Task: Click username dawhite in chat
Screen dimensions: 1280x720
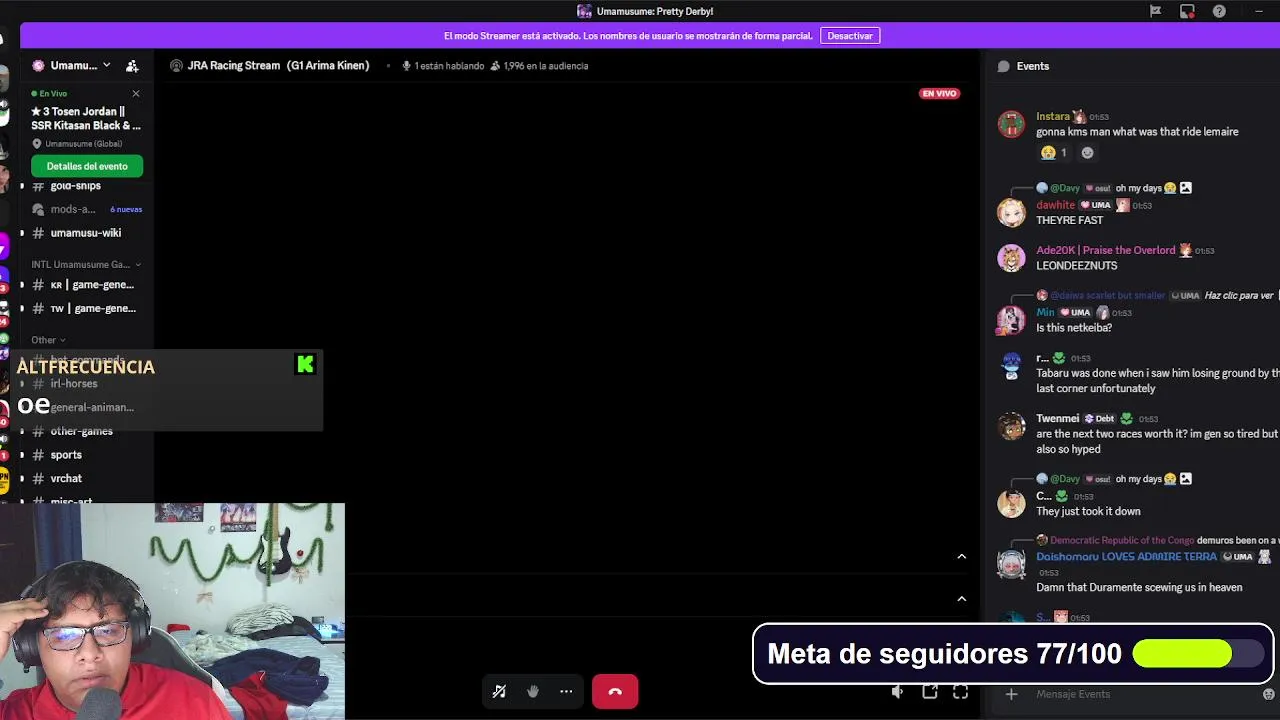Action: coord(1055,205)
